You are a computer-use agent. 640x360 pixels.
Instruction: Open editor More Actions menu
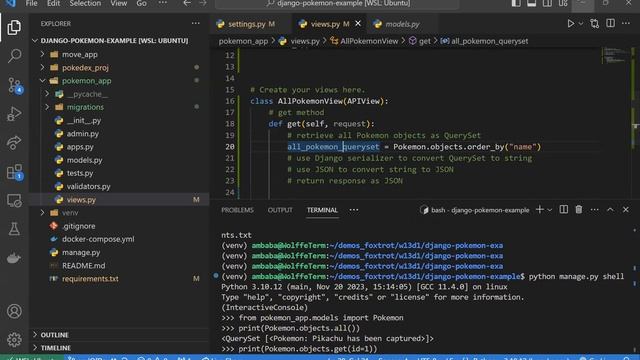[626, 23]
